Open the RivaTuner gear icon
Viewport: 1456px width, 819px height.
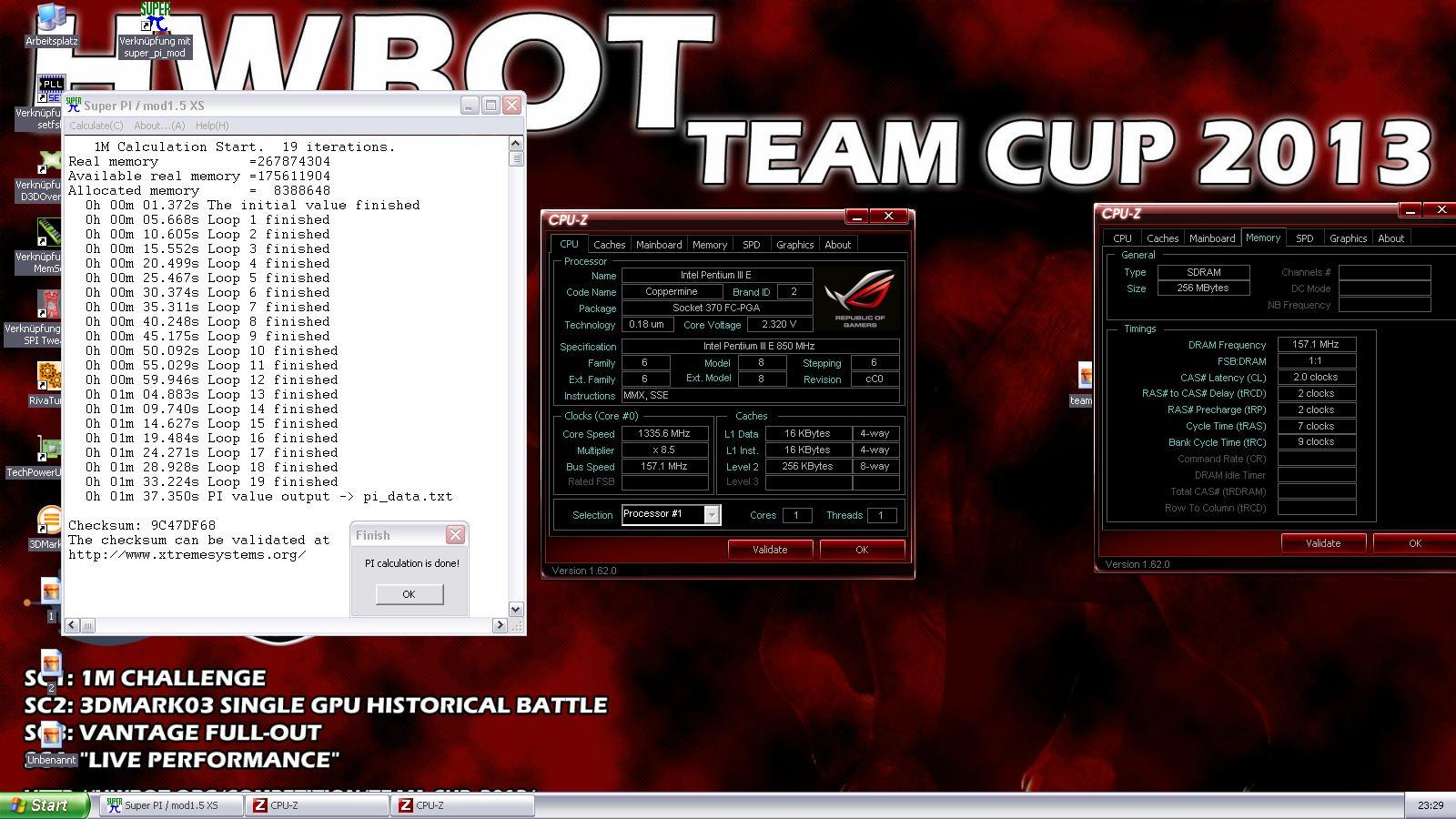tap(49, 376)
